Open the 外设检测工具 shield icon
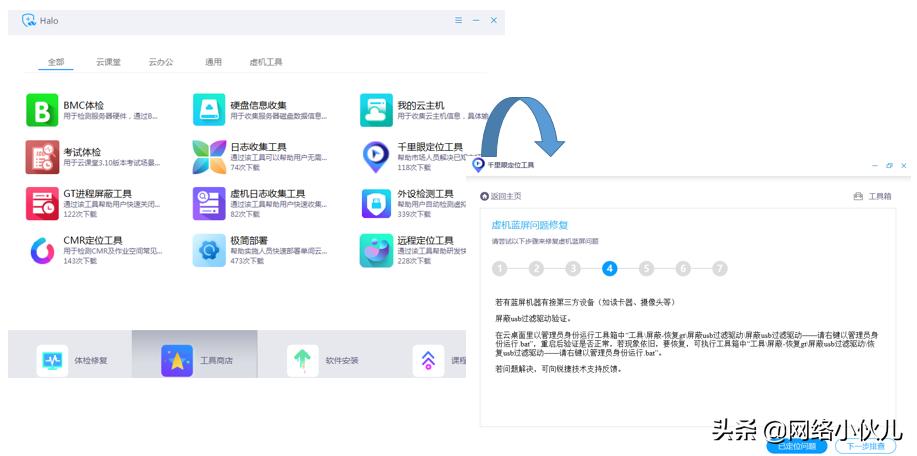 coord(376,203)
